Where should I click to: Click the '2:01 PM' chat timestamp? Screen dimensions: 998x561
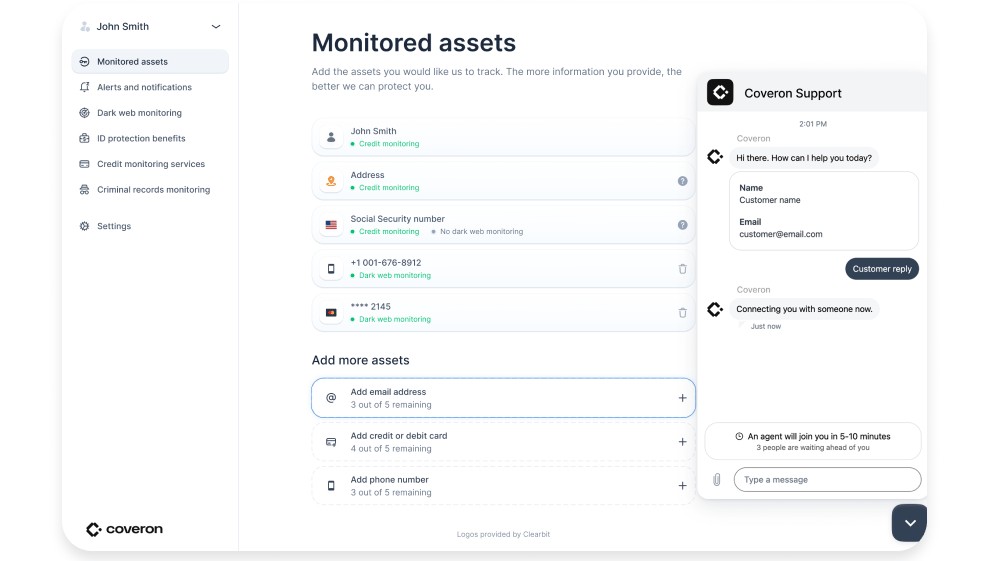coord(813,124)
